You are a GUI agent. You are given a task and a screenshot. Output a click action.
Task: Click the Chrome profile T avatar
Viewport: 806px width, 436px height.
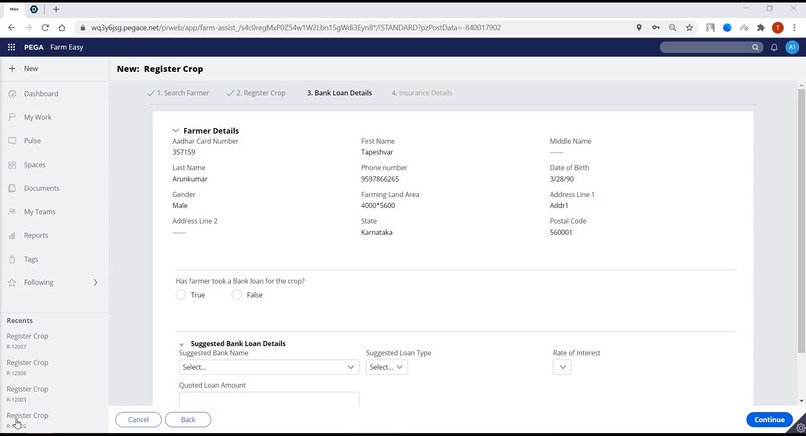coord(778,28)
